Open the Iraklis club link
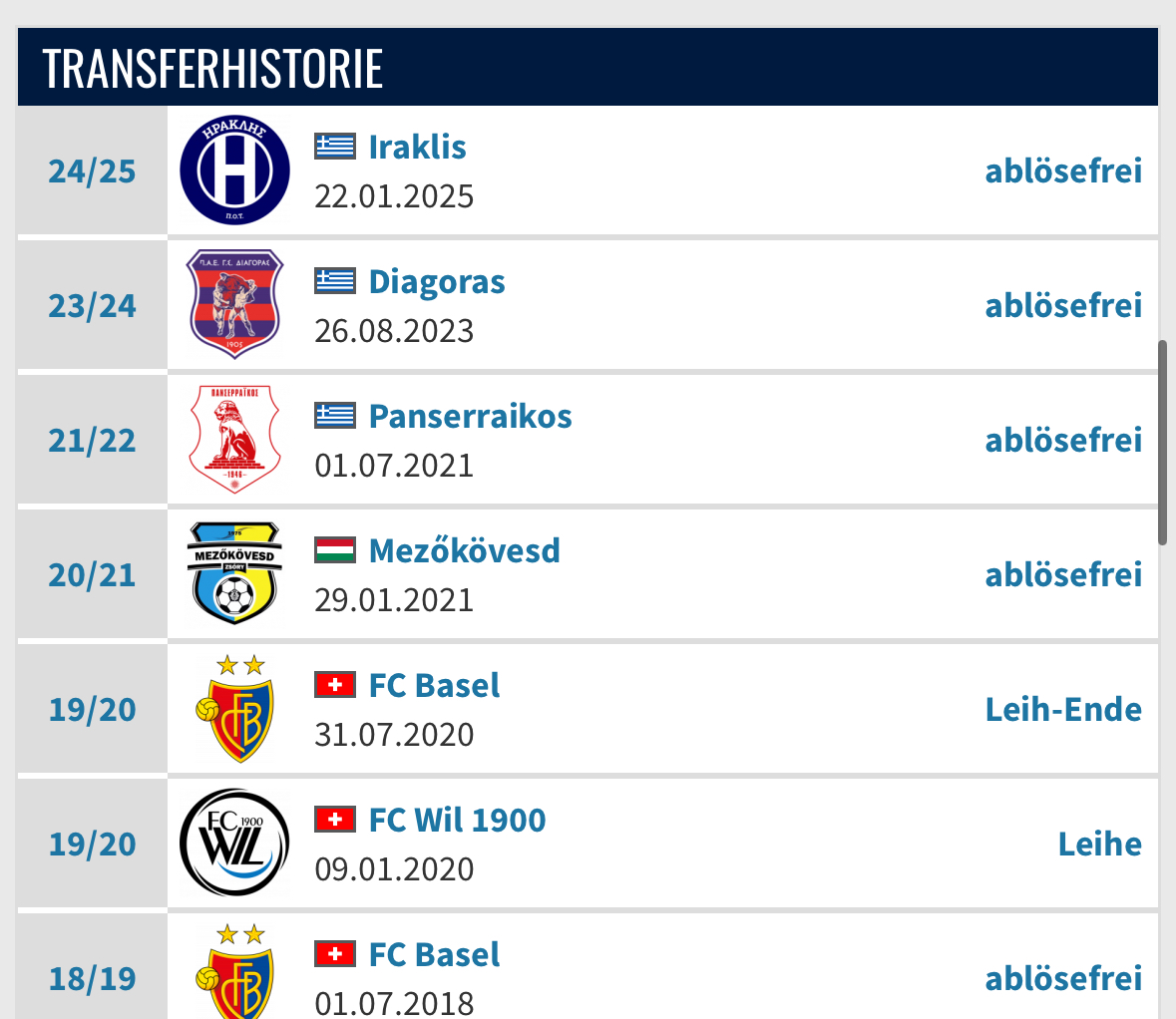Screen dimensions: 1176x1019 (417, 147)
